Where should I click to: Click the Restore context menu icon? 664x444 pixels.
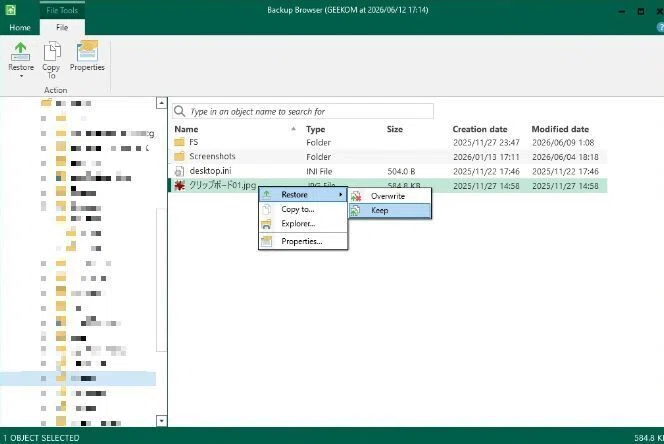coord(266,195)
